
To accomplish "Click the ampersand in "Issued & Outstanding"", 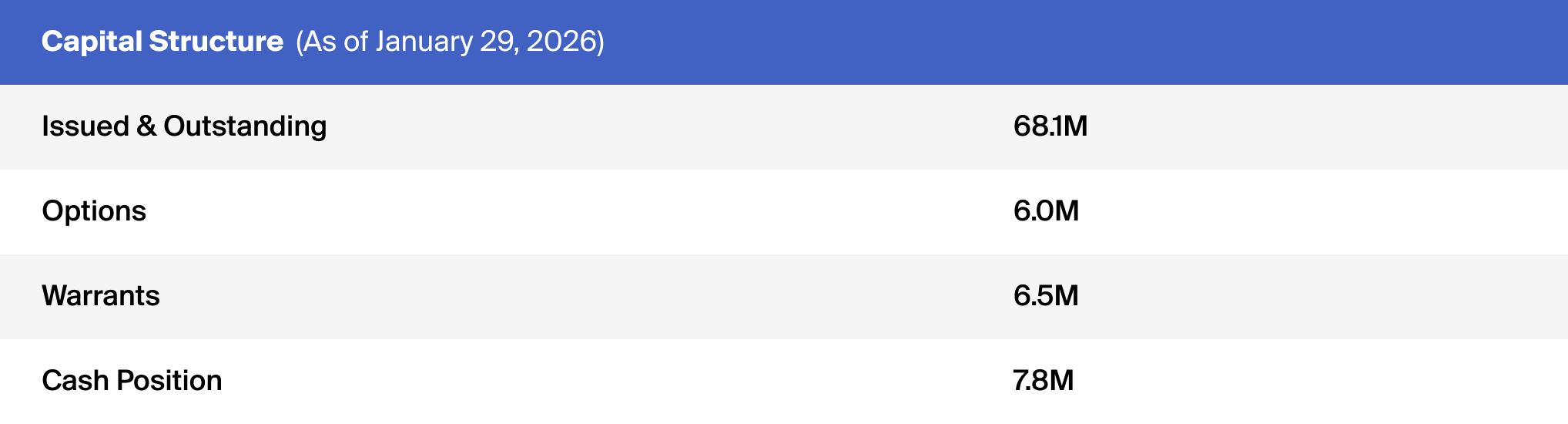I will [x=146, y=126].
